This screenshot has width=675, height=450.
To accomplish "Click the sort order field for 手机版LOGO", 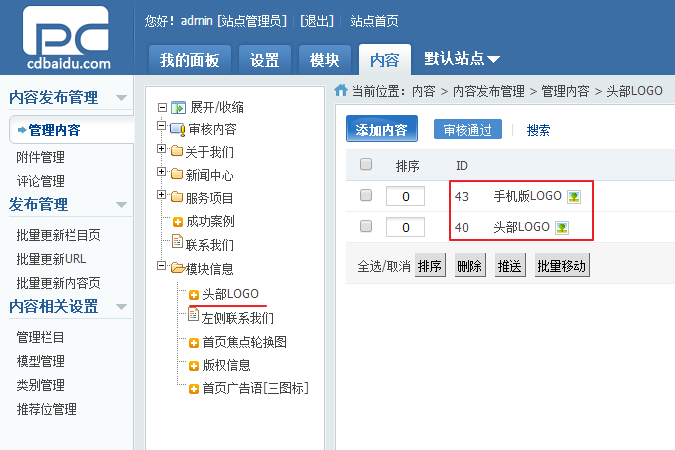I will point(406,196).
